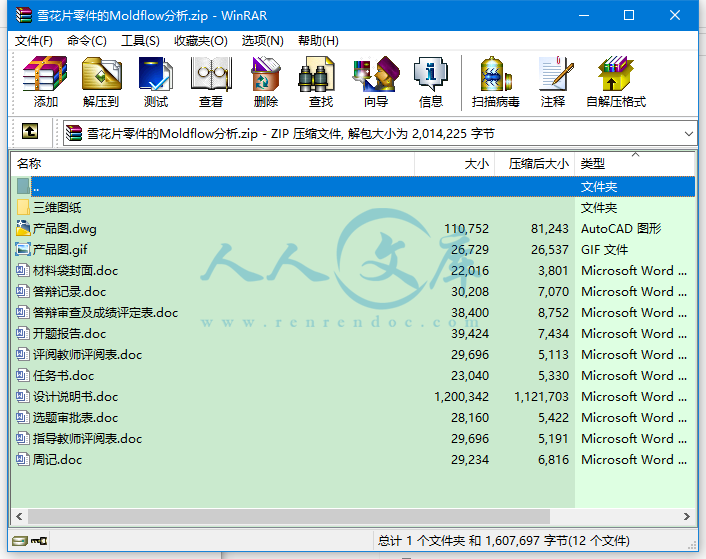706x559 pixels.
Task: Click the key icon in status bar
Action: tap(39, 541)
